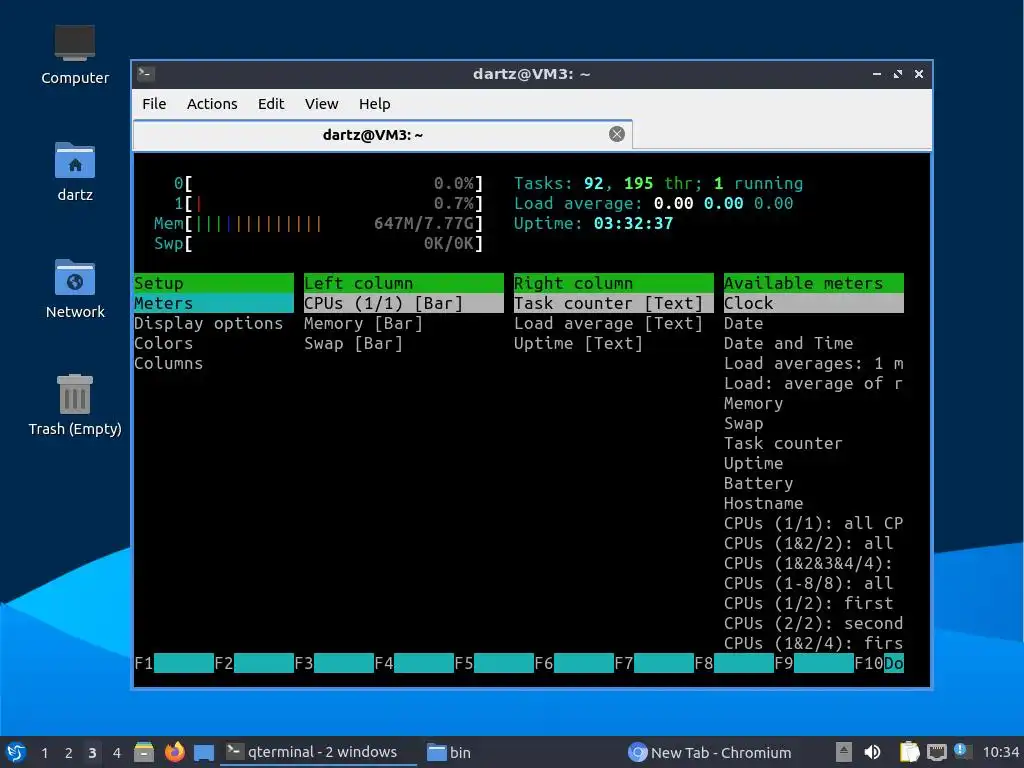
Task: Launch the file manager from the panel
Action: click(x=144, y=752)
